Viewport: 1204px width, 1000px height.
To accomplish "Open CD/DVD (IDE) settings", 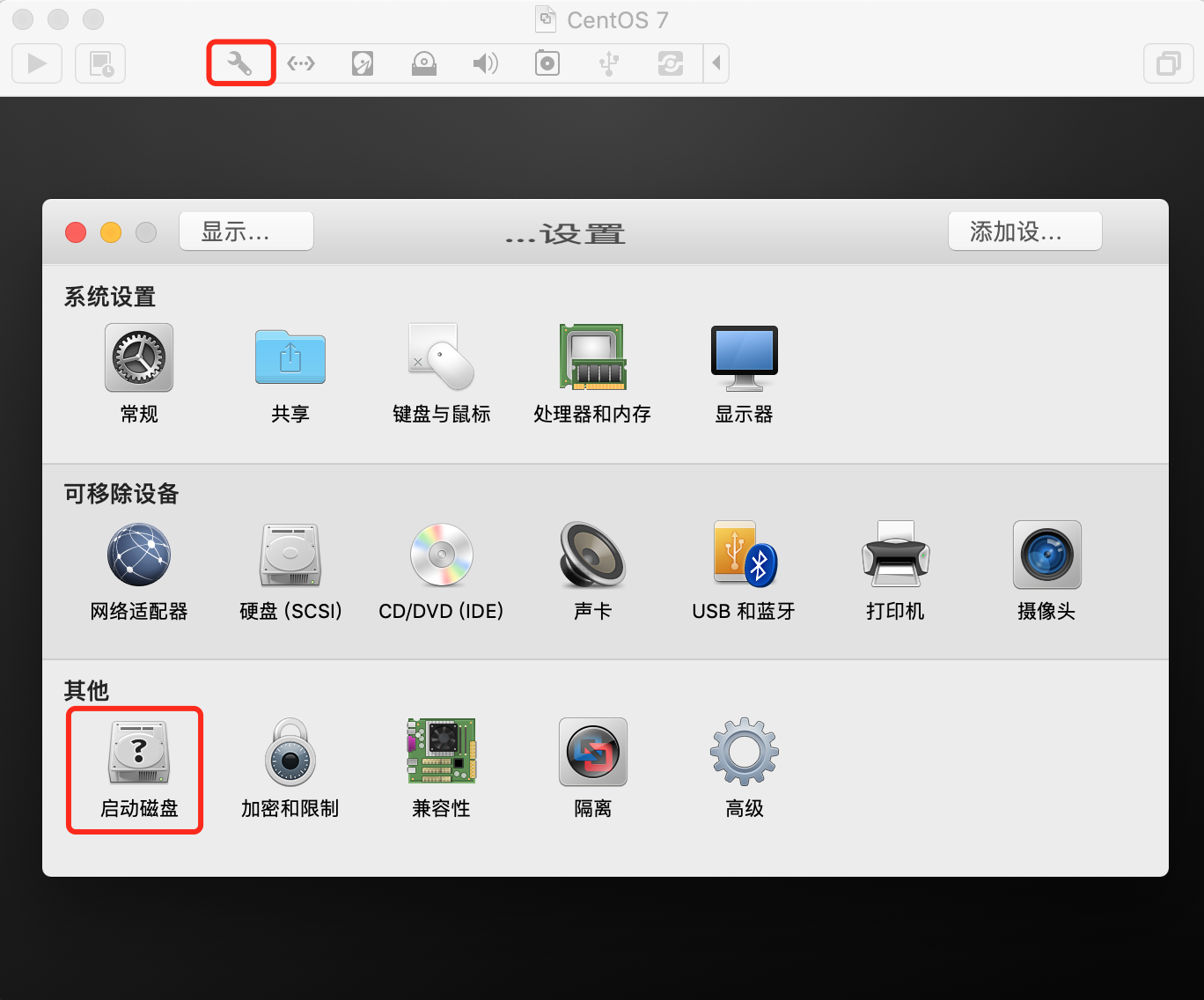I will click(x=442, y=572).
